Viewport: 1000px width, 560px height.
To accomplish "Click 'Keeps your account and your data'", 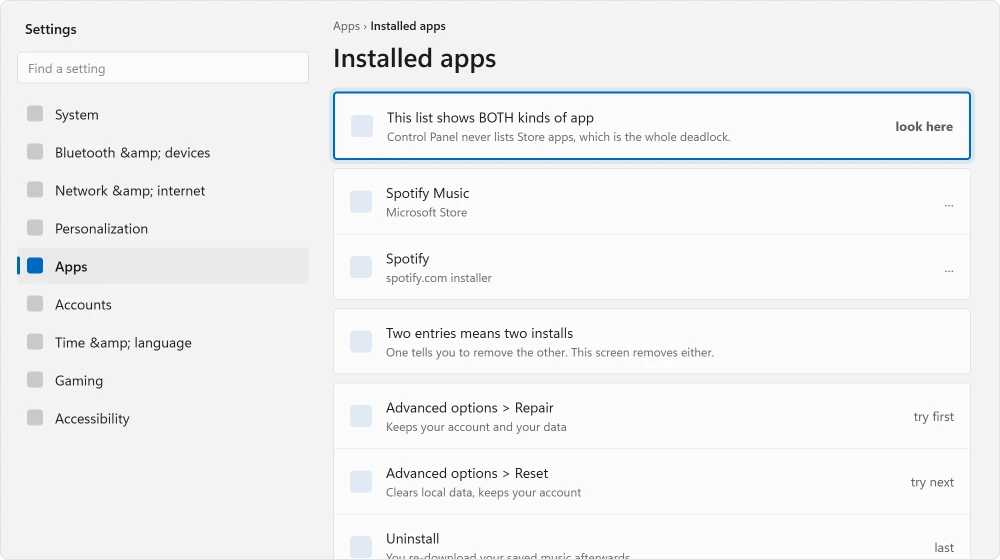I will point(476,427).
